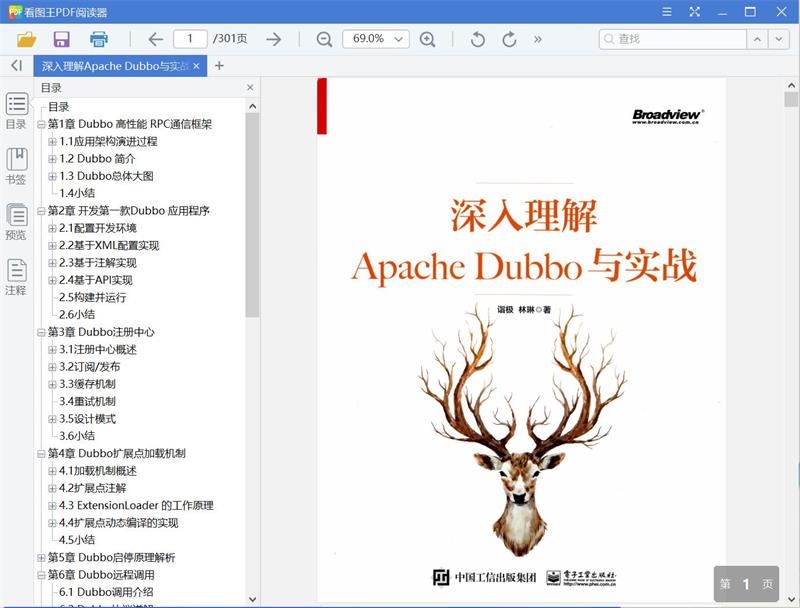Open a PDF file with folder icon
800x608 pixels.
coord(27,39)
